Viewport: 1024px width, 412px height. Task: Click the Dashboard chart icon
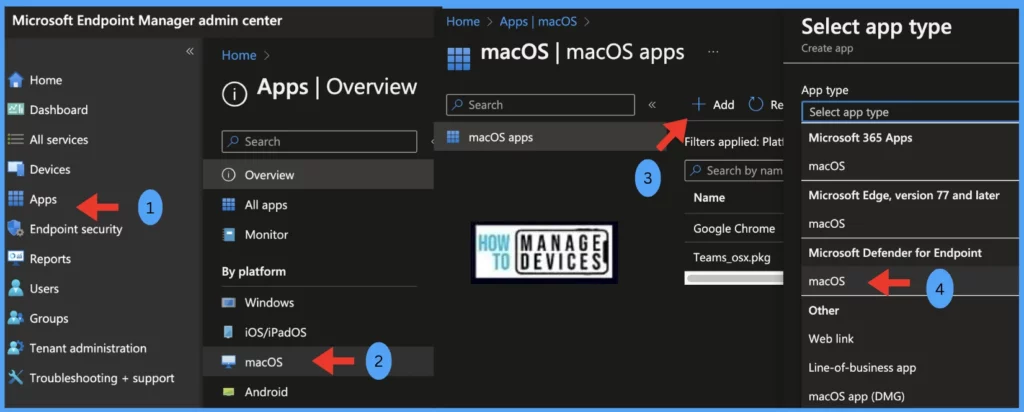(16, 110)
